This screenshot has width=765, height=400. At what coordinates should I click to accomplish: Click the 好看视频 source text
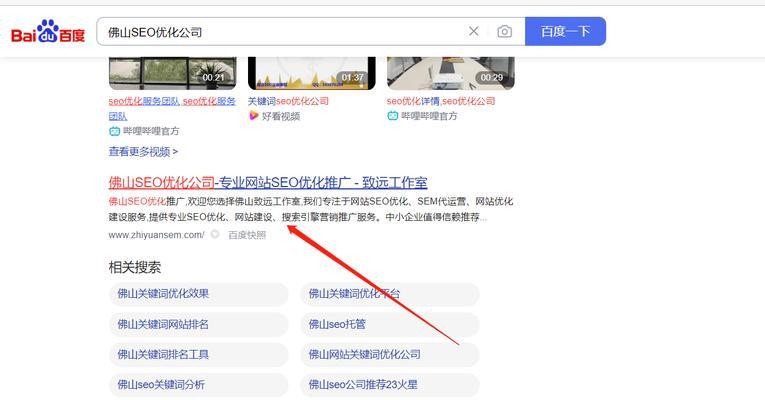281,116
